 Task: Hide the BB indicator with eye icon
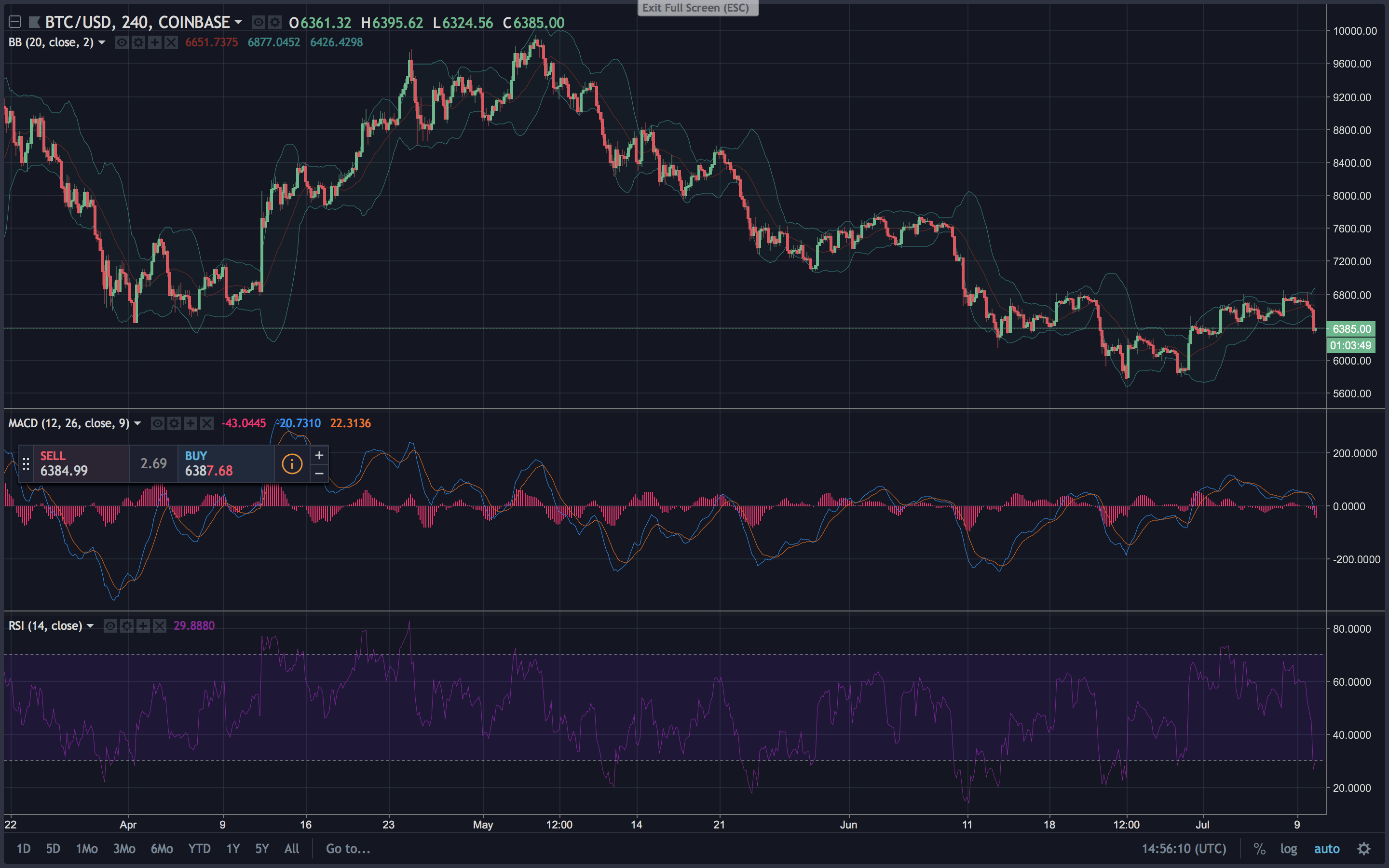[122, 42]
